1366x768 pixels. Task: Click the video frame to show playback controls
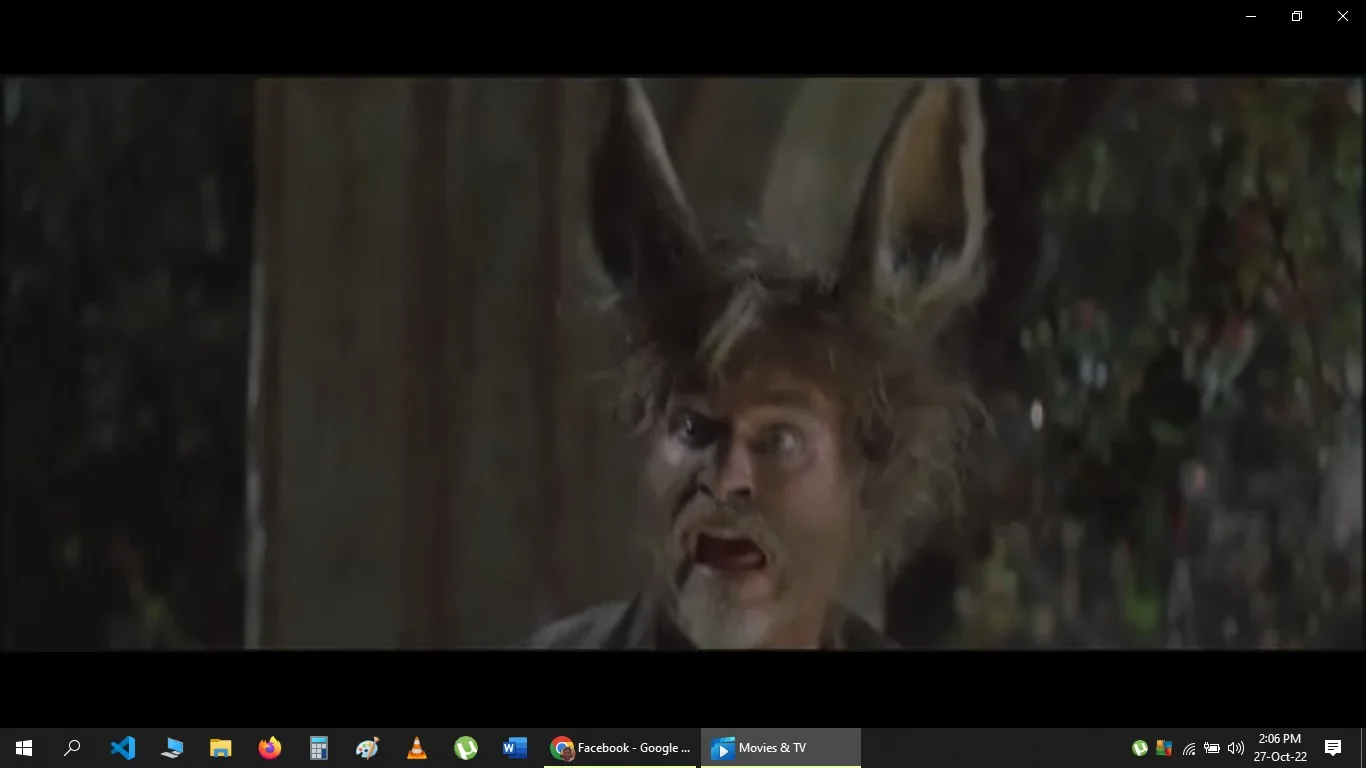(683, 364)
